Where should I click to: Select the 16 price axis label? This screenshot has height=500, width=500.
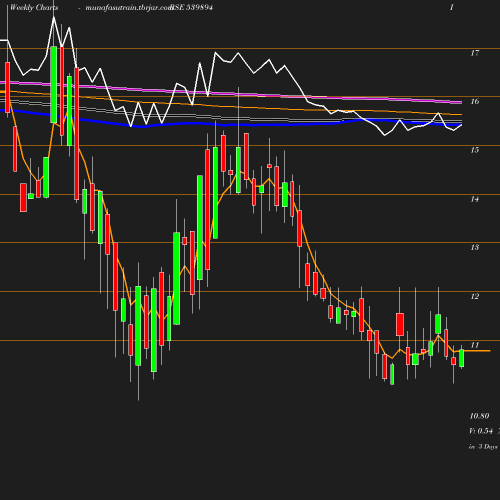475,101
